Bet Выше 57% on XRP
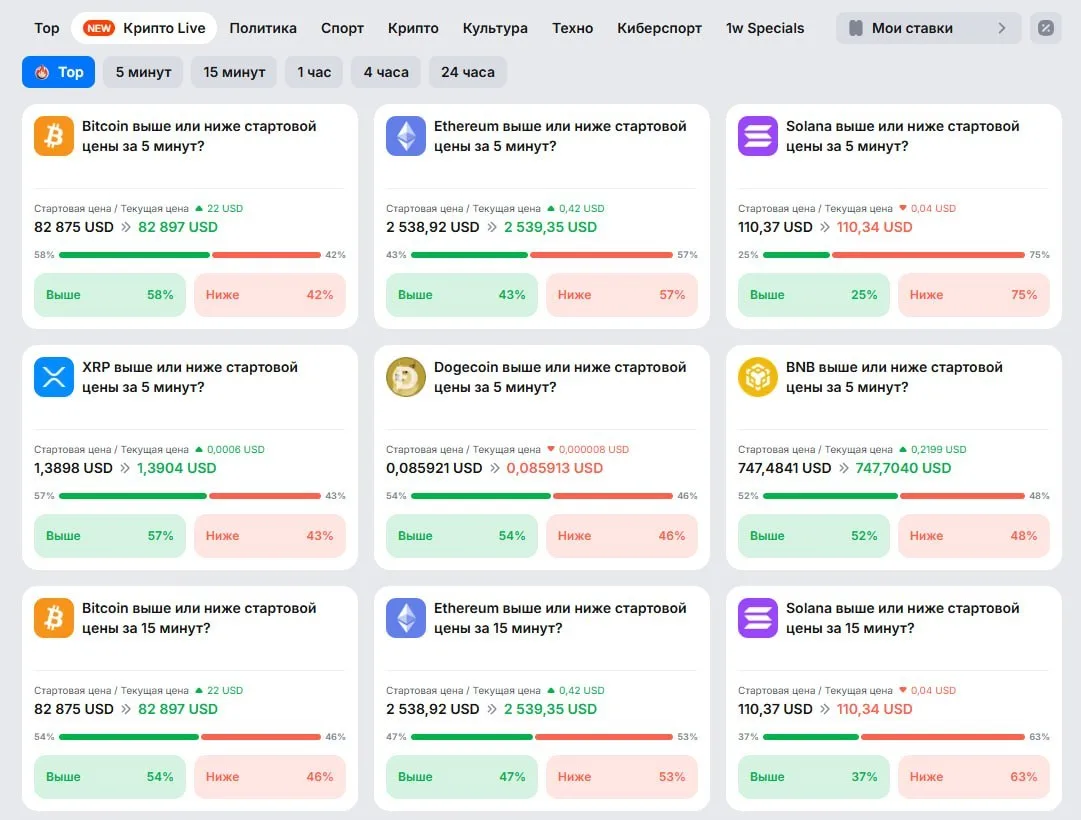 click(110, 536)
